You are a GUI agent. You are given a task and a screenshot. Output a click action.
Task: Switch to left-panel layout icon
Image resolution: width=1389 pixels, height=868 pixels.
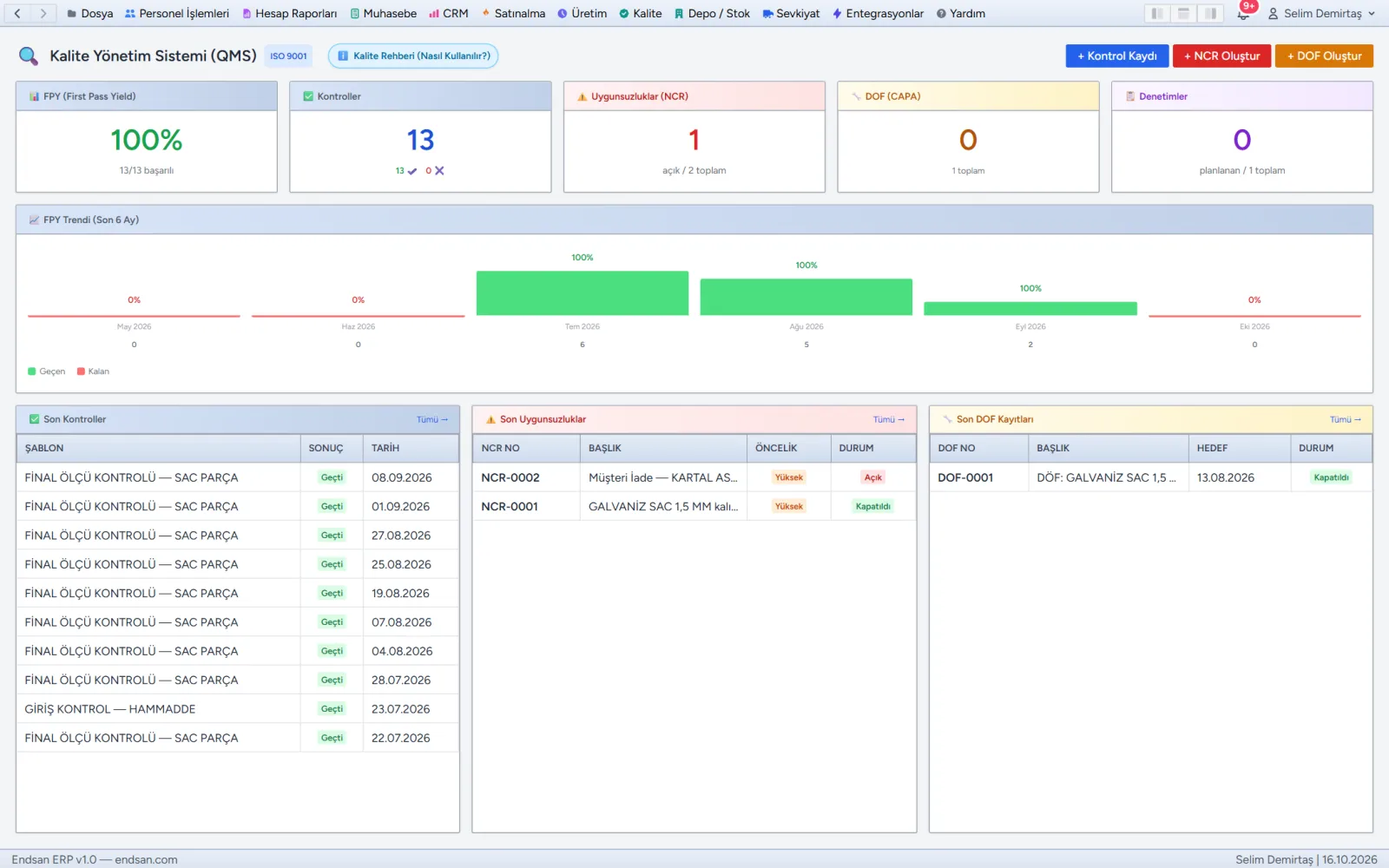tap(1156, 13)
